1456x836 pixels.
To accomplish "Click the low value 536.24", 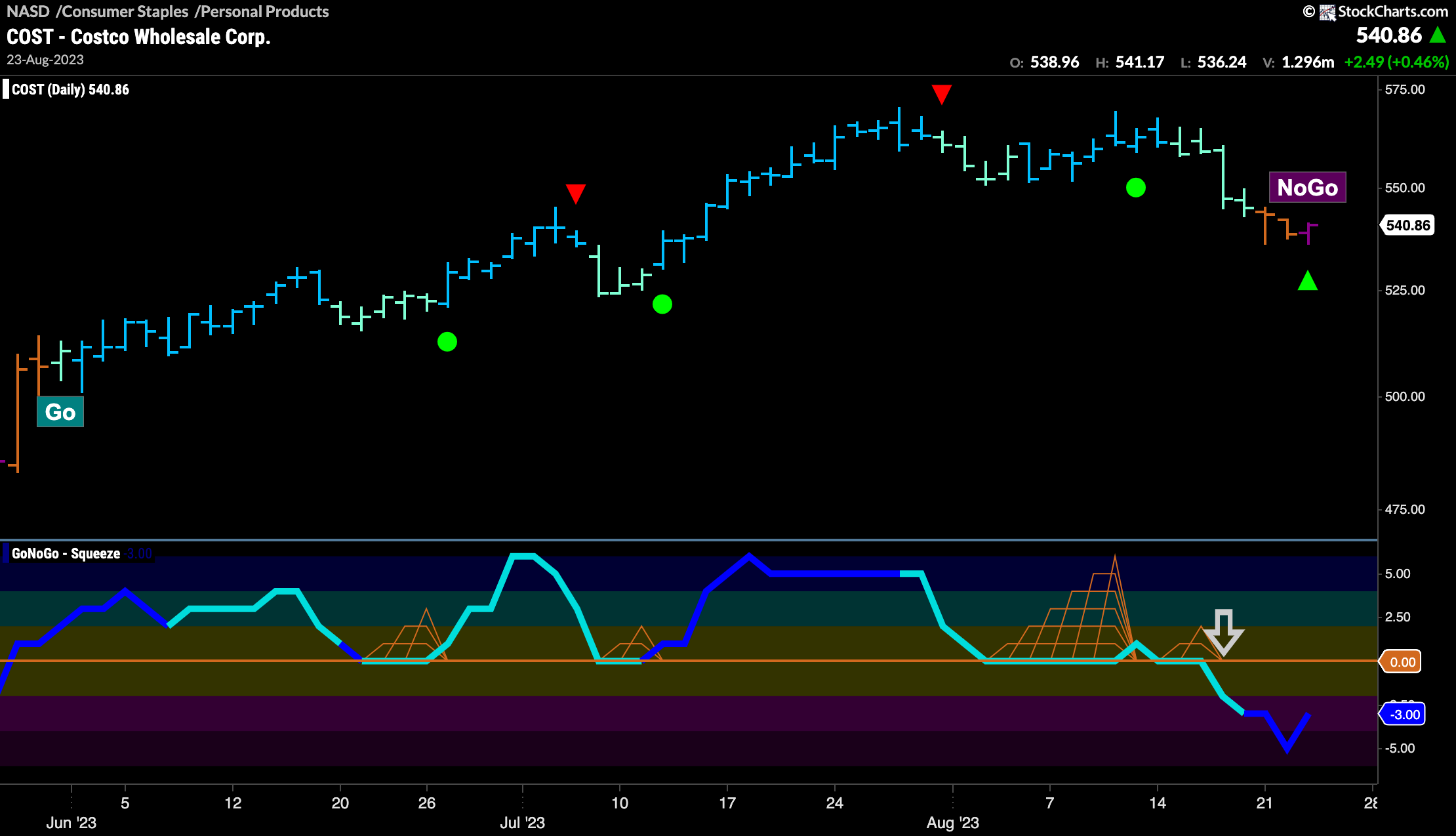I will pyautogui.click(x=1222, y=62).
